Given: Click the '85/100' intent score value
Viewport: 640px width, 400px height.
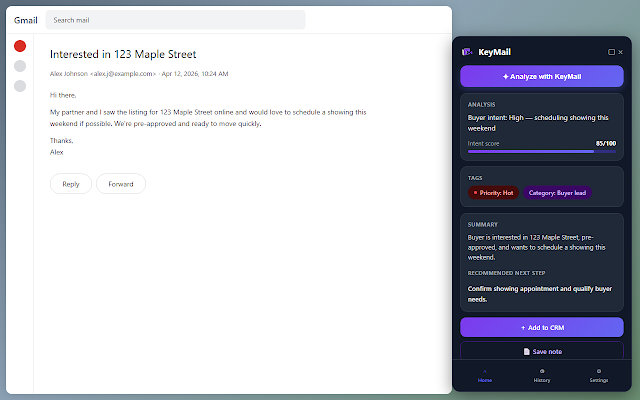Looking at the screenshot, I should tap(606, 143).
